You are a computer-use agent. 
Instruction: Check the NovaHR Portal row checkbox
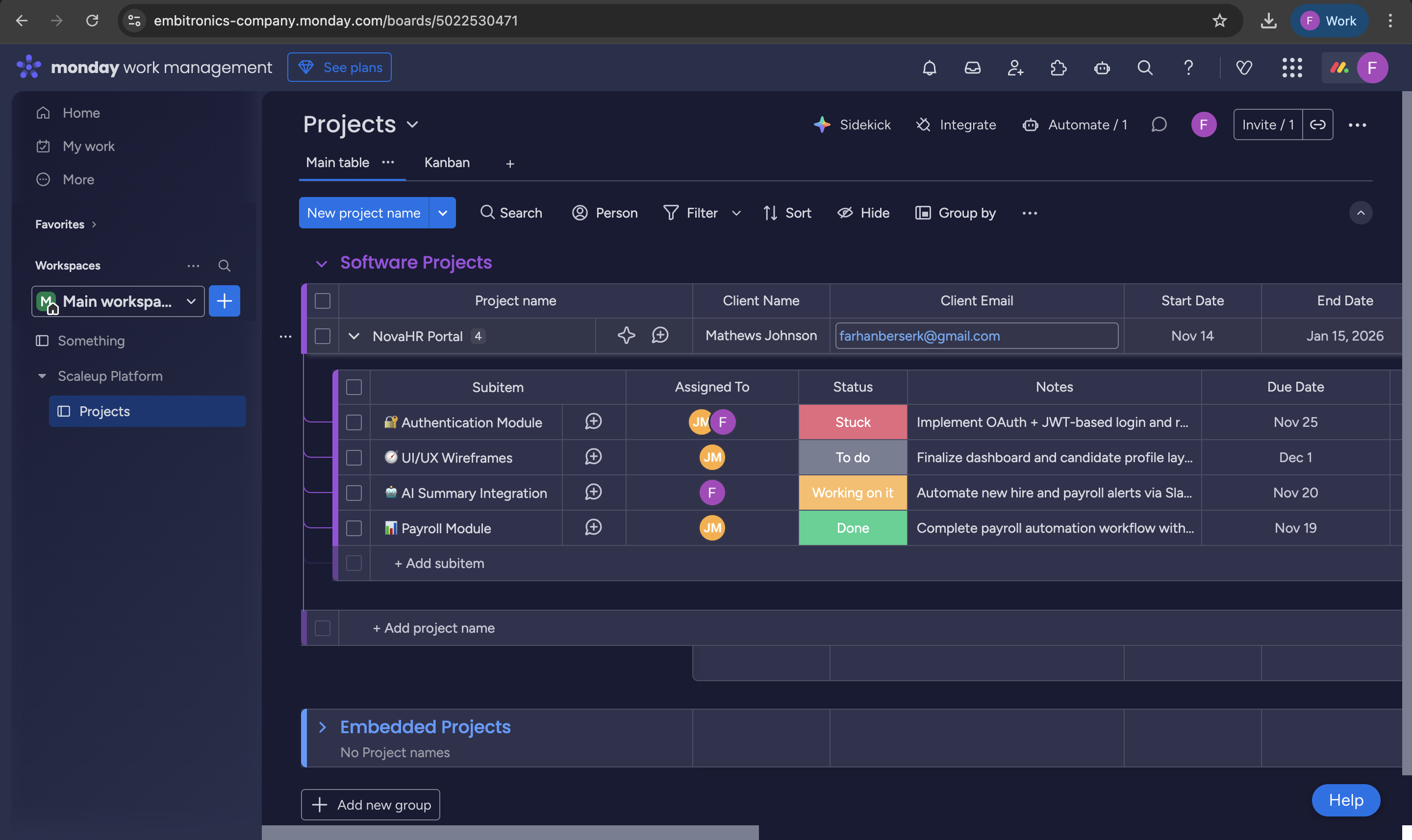(322, 336)
